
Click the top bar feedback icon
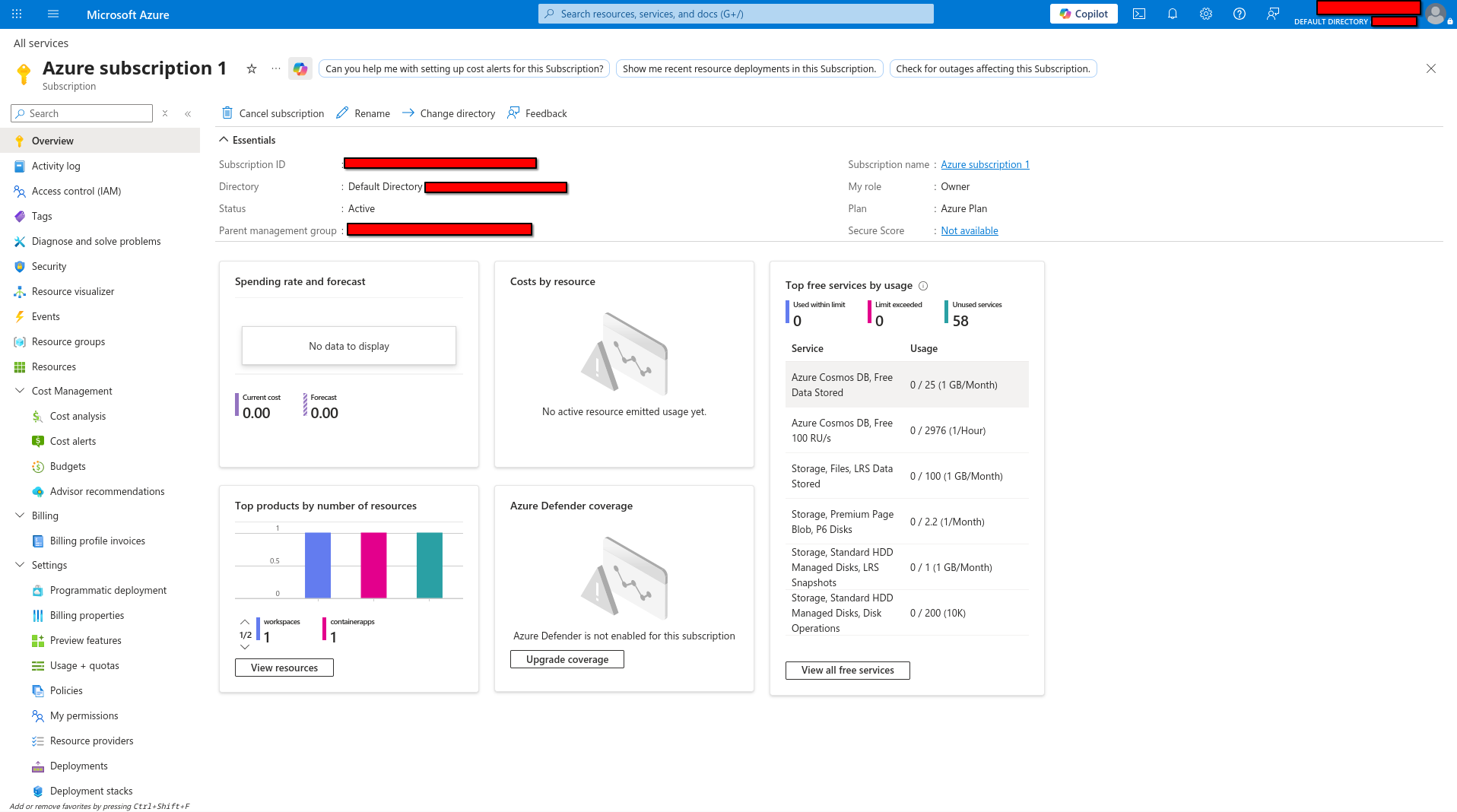tap(1273, 14)
